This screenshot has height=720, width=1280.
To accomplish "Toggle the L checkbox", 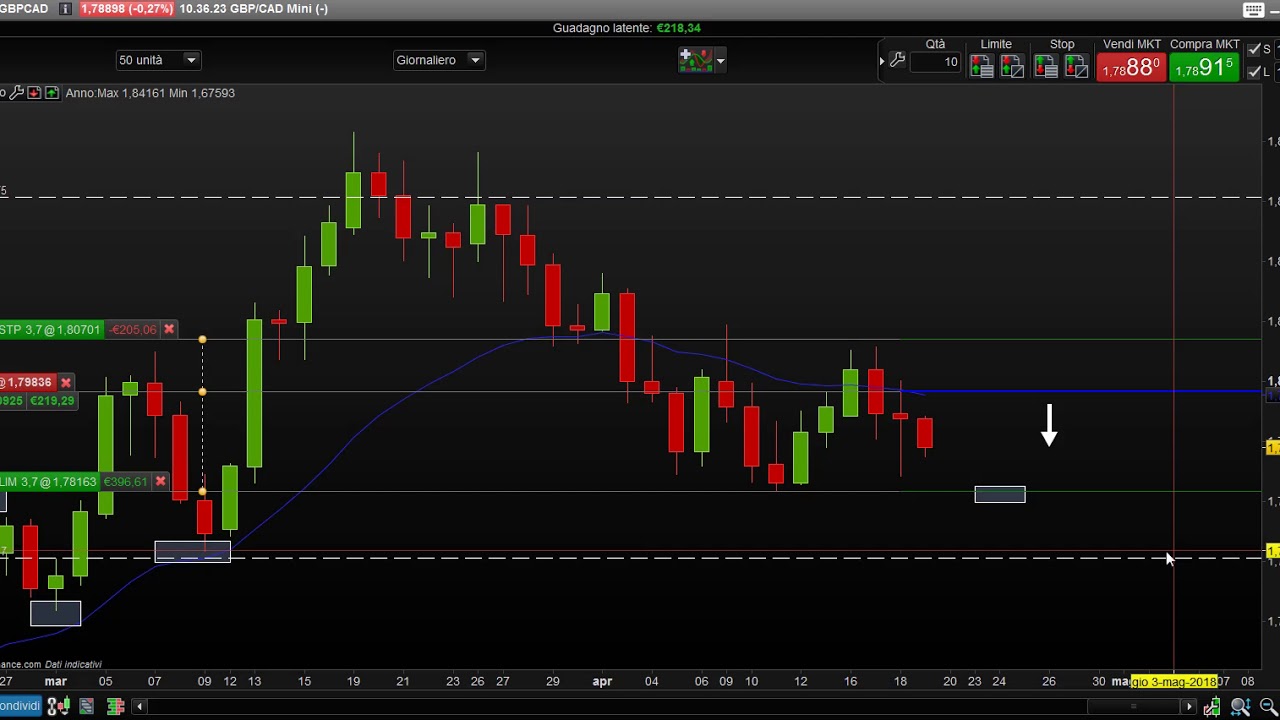I will 1254,72.
